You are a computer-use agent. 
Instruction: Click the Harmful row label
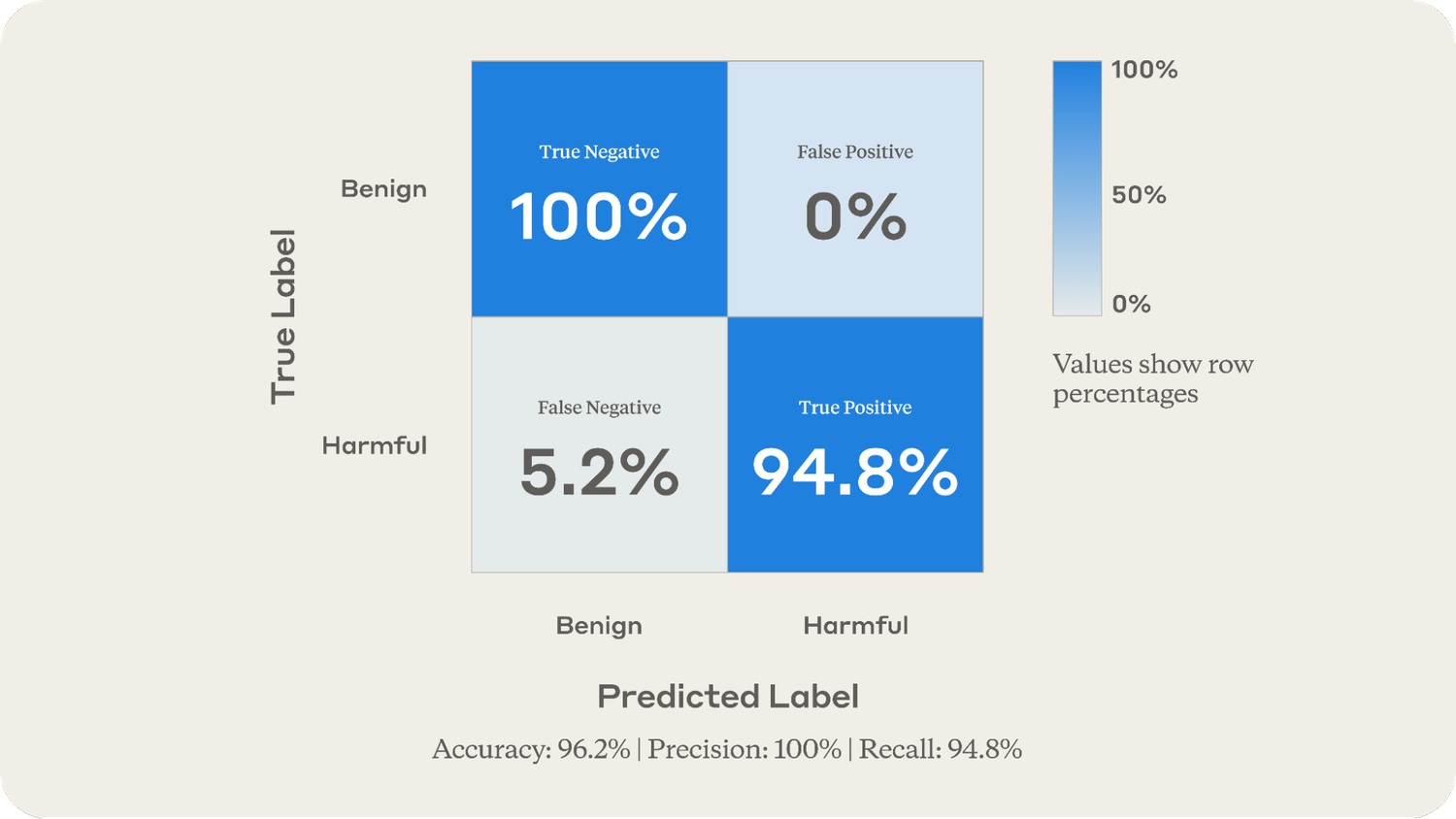375,445
